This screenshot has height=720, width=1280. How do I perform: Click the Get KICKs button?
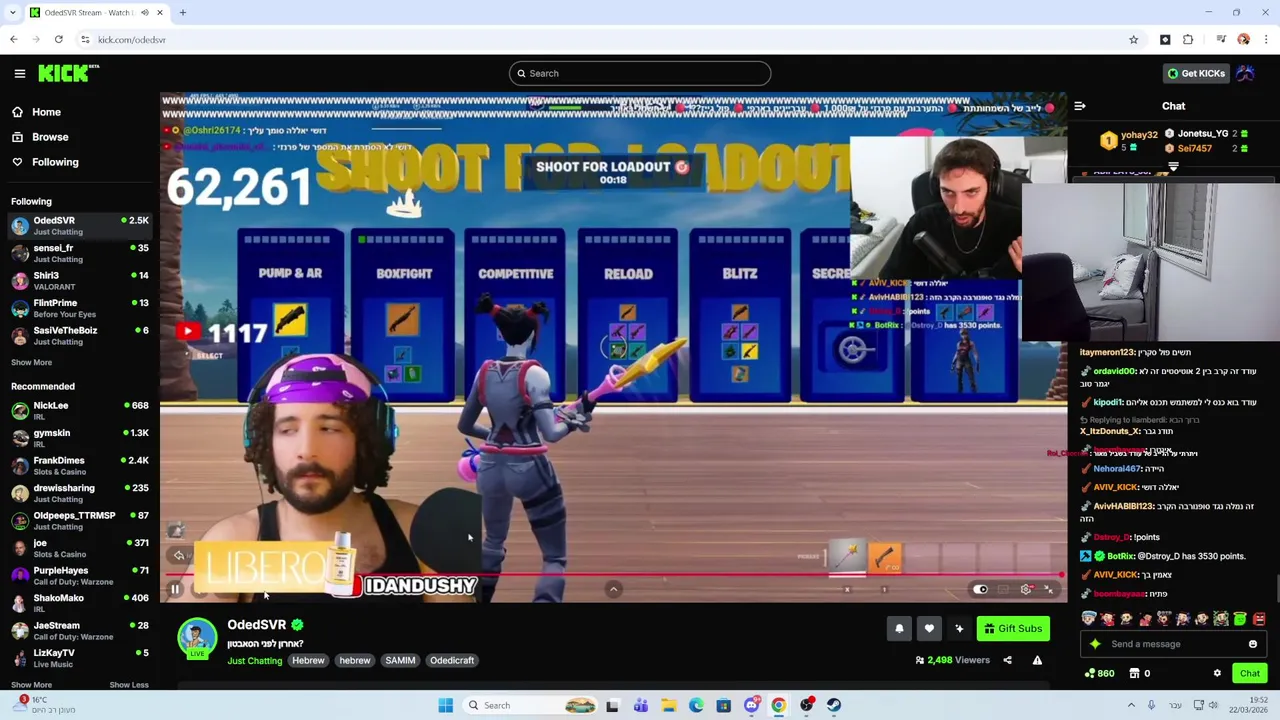point(1196,73)
